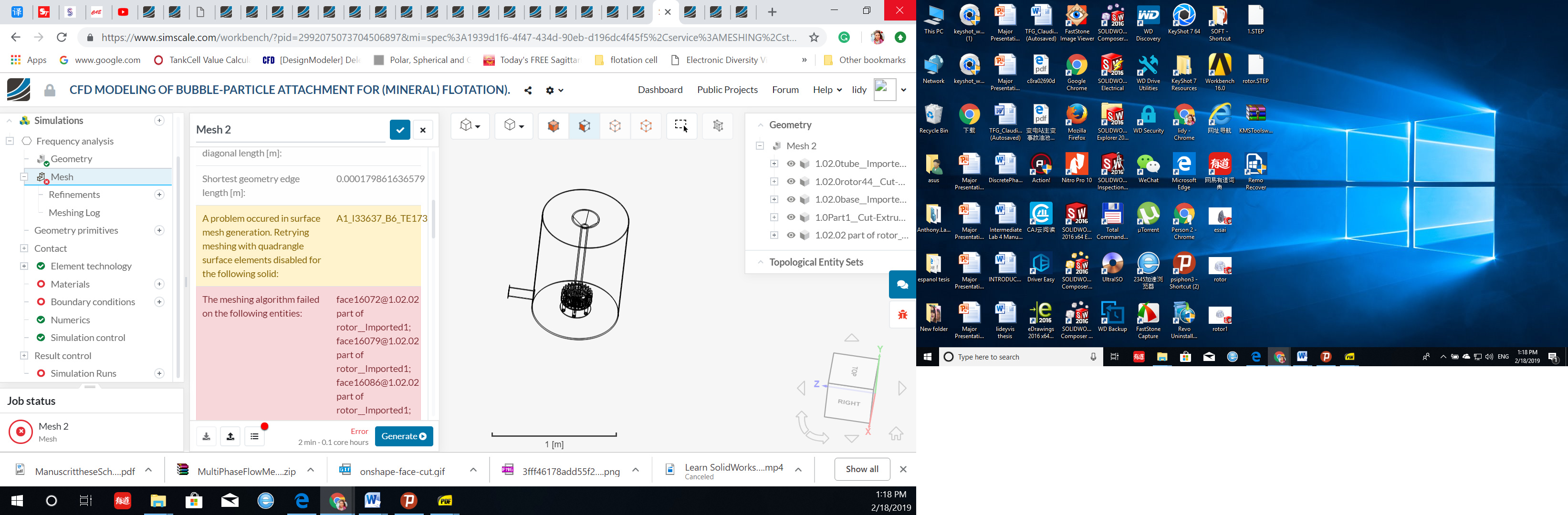Confirm Mesh 2 with the blue checkmark button
Image resolution: width=1568 pixels, height=515 pixels.
pyautogui.click(x=400, y=130)
